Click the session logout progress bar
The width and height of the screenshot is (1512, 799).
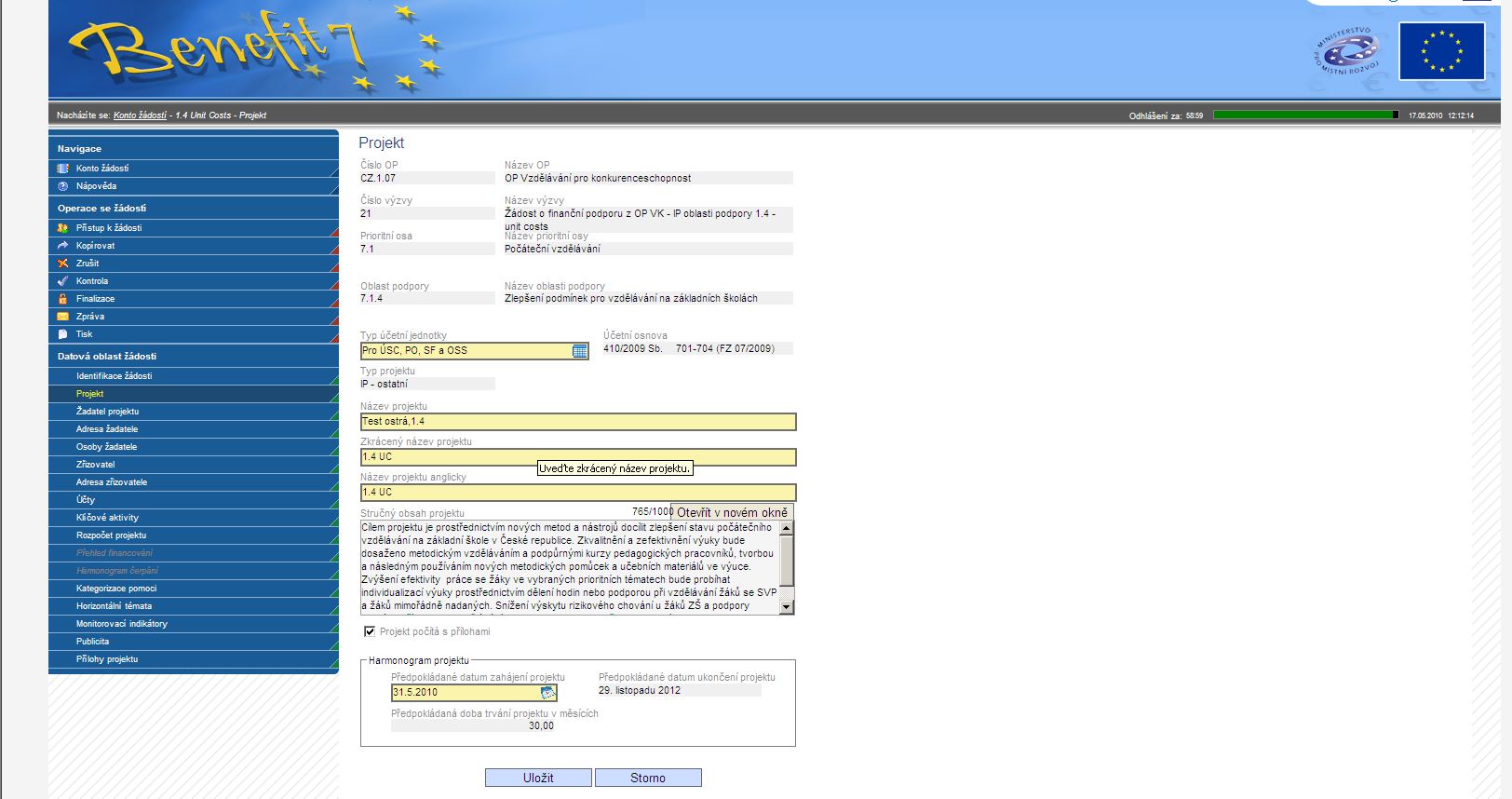pyautogui.click(x=1306, y=115)
